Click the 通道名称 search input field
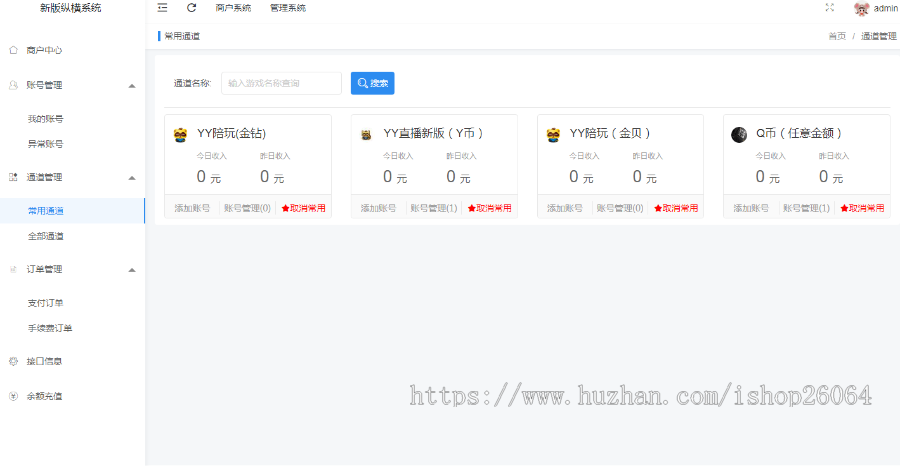 click(x=281, y=83)
